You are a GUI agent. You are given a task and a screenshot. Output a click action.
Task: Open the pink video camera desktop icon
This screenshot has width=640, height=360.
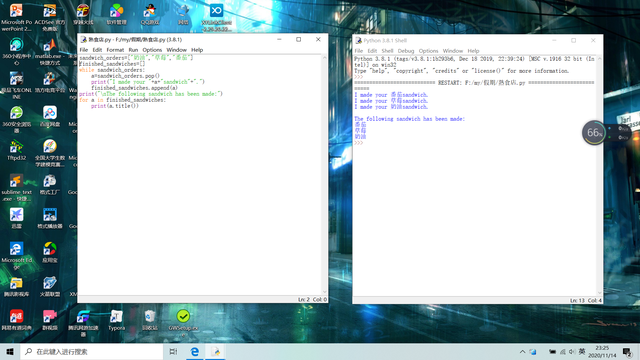click(x=50, y=320)
